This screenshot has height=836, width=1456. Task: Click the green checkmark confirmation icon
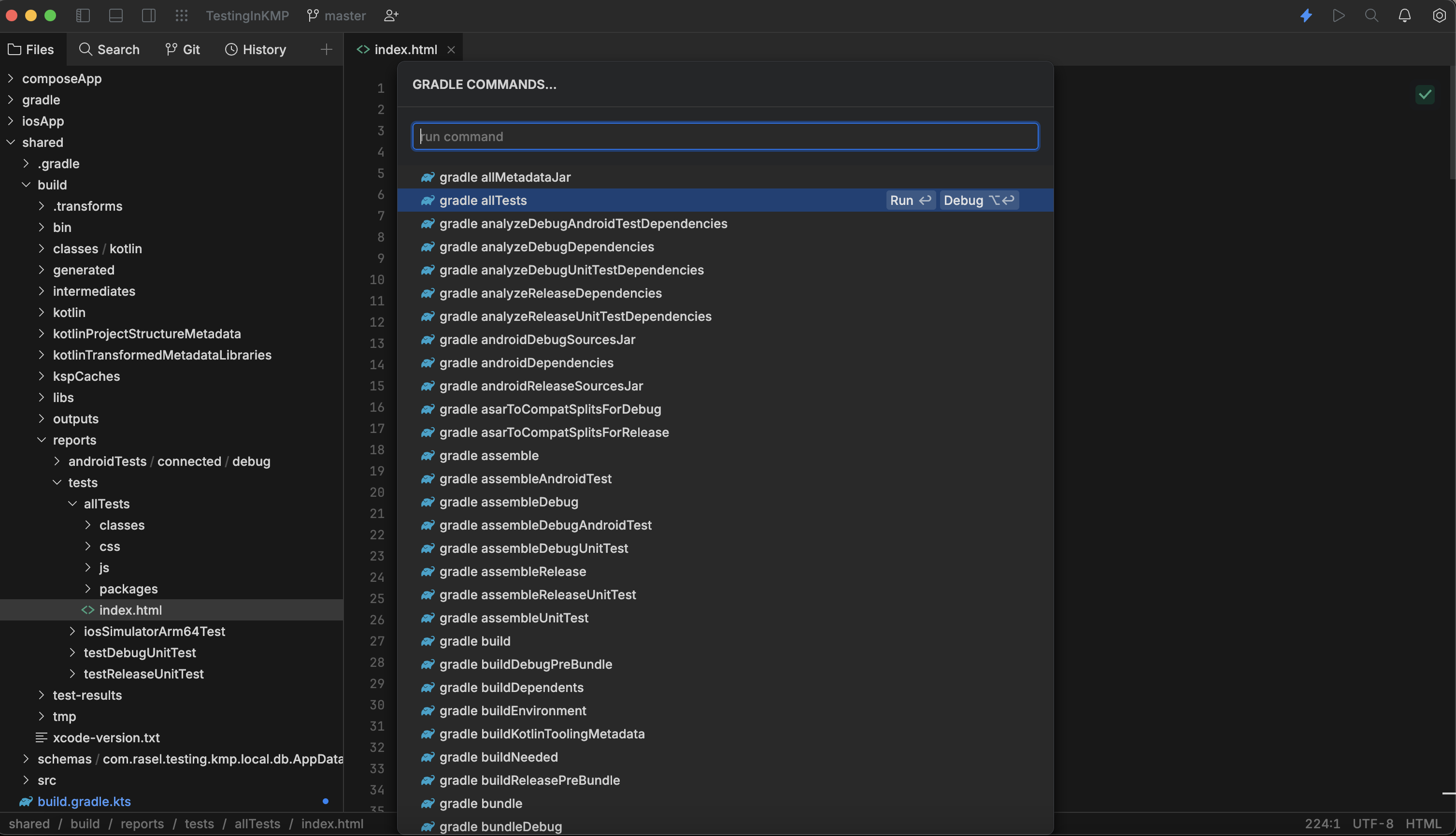(1425, 95)
